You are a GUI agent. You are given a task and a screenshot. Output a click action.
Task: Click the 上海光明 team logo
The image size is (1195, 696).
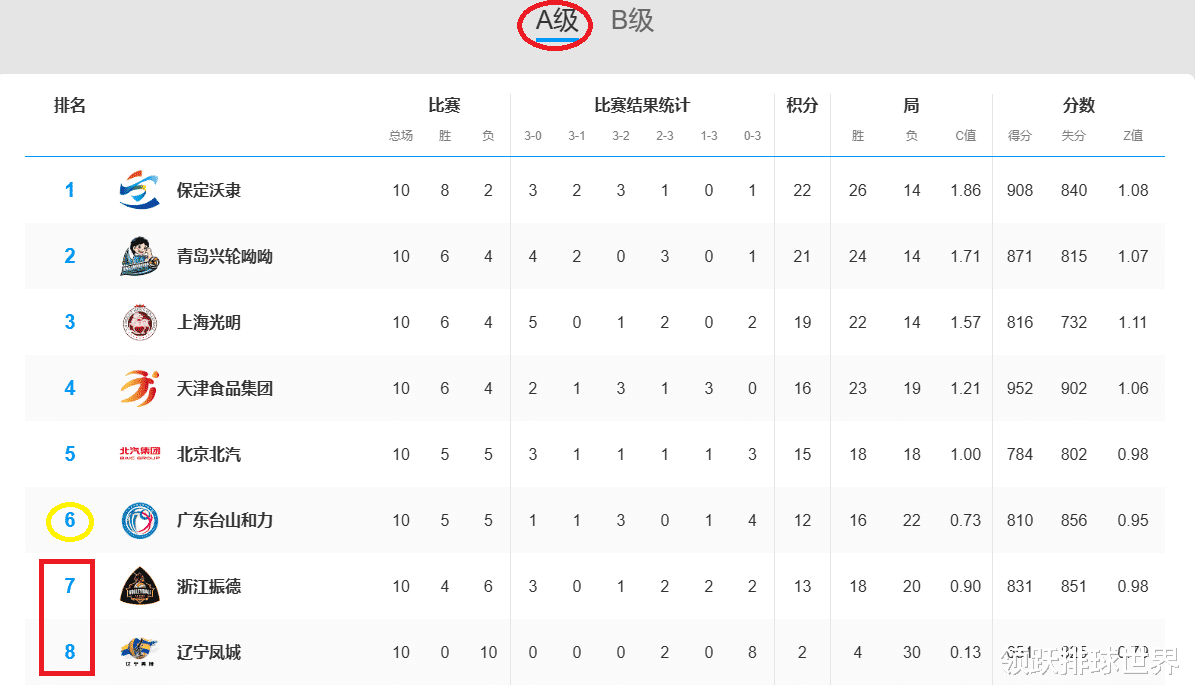coord(139,322)
